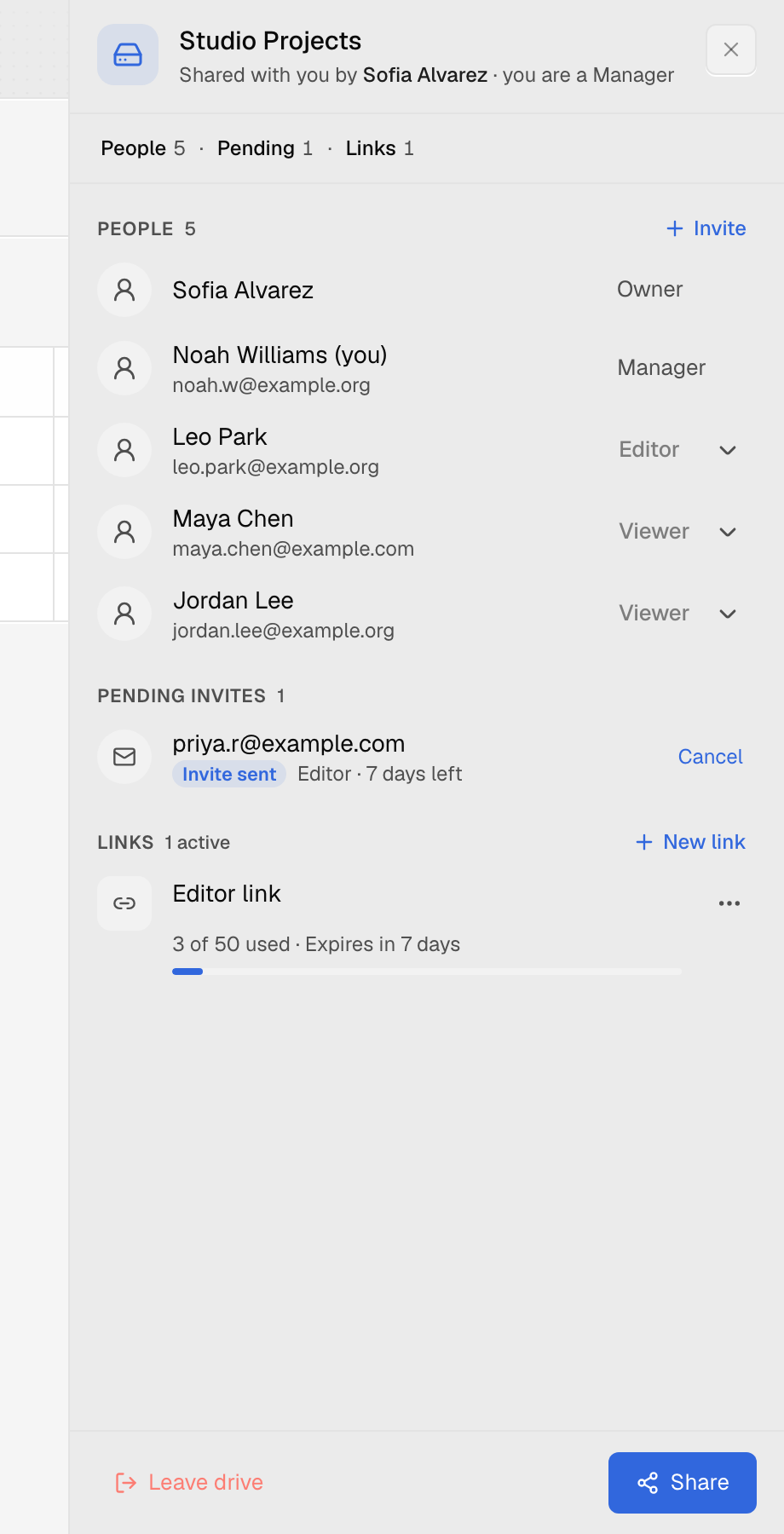Click Leave drive
This screenshot has height=1534, width=784.
(x=189, y=1483)
